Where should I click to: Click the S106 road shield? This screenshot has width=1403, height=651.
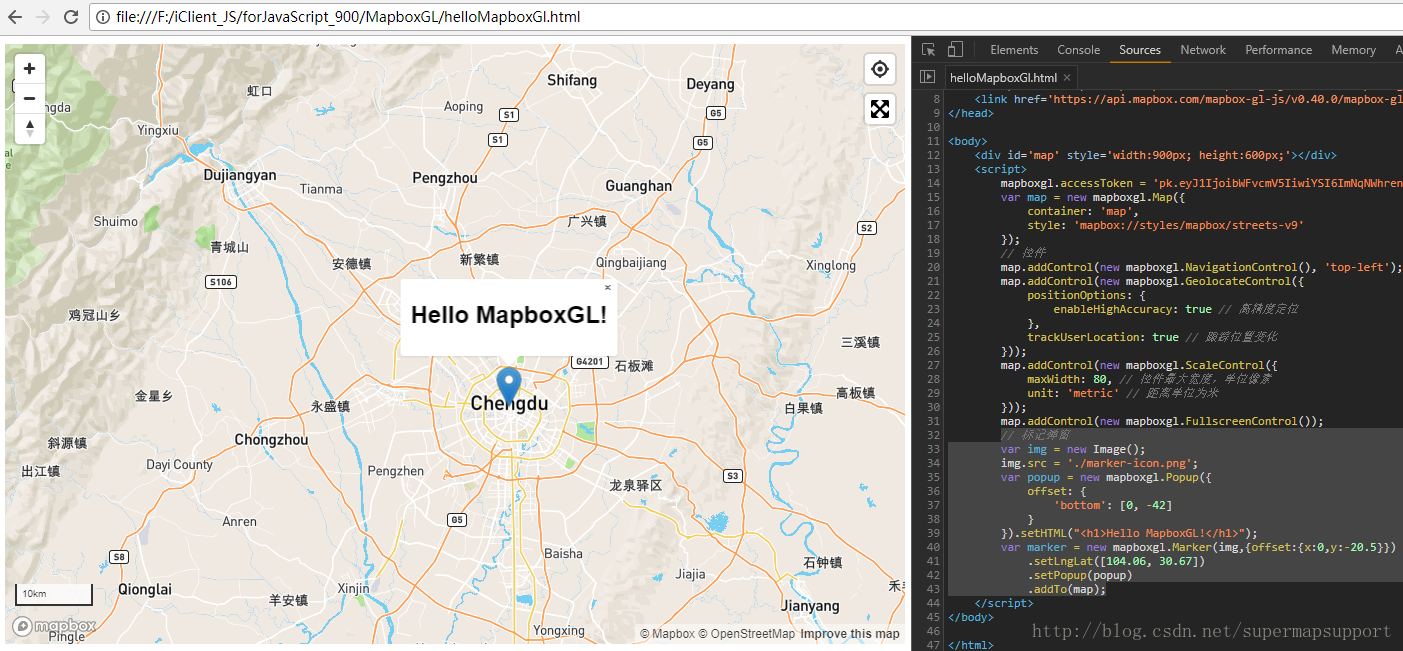pyautogui.click(x=221, y=282)
